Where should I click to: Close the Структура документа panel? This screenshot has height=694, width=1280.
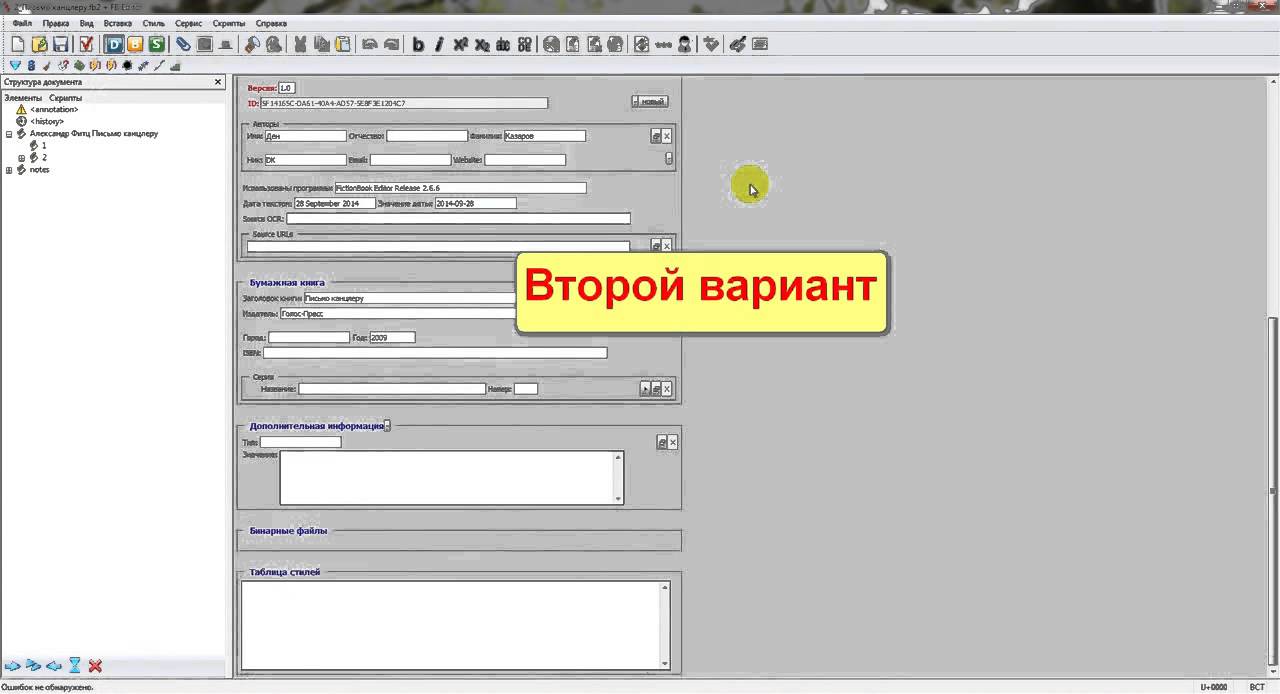pos(218,82)
